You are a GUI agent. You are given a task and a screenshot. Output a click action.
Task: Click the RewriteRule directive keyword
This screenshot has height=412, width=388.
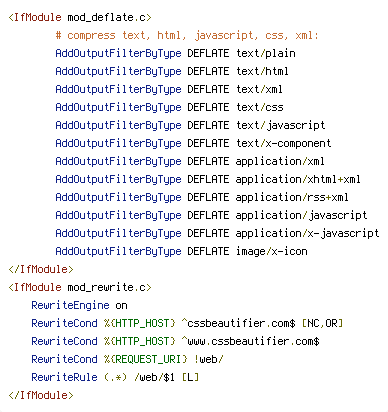[x=64, y=377]
